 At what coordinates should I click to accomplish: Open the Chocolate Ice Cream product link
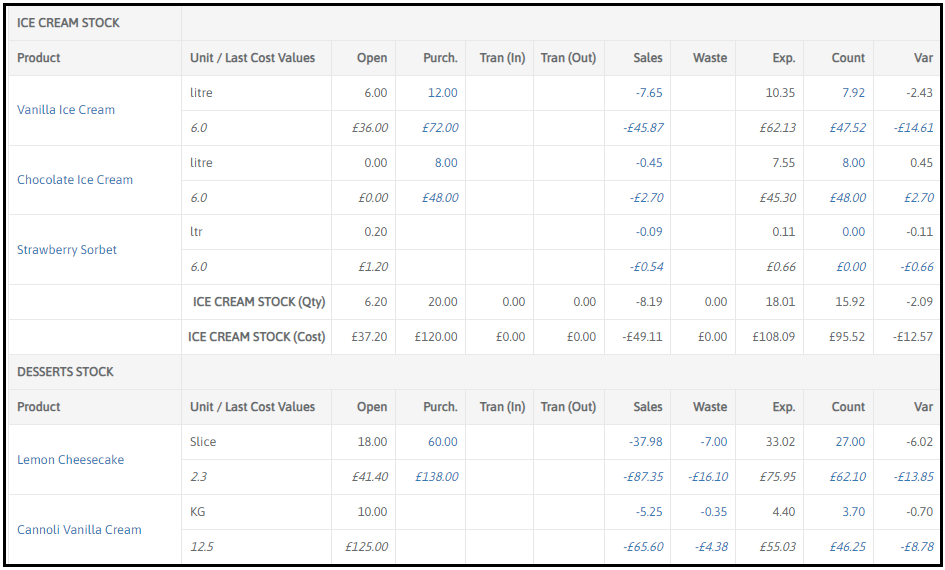pyautogui.click(x=75, y=180)
